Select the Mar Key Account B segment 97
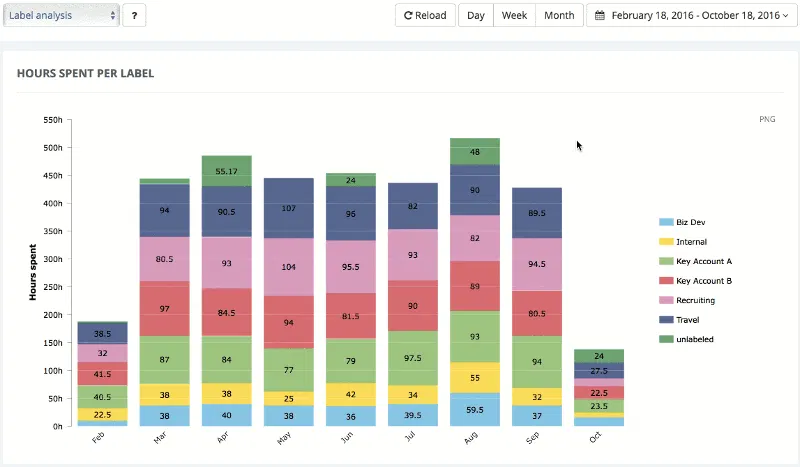 click(x=164, y=308)
